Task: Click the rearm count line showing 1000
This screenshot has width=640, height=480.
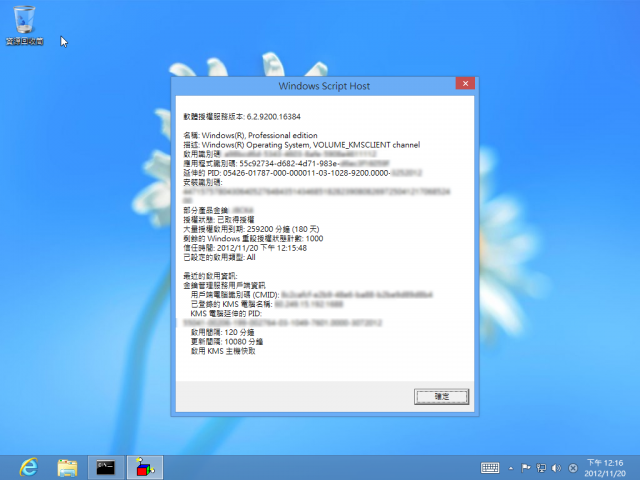Action: (x=253, y=238)
